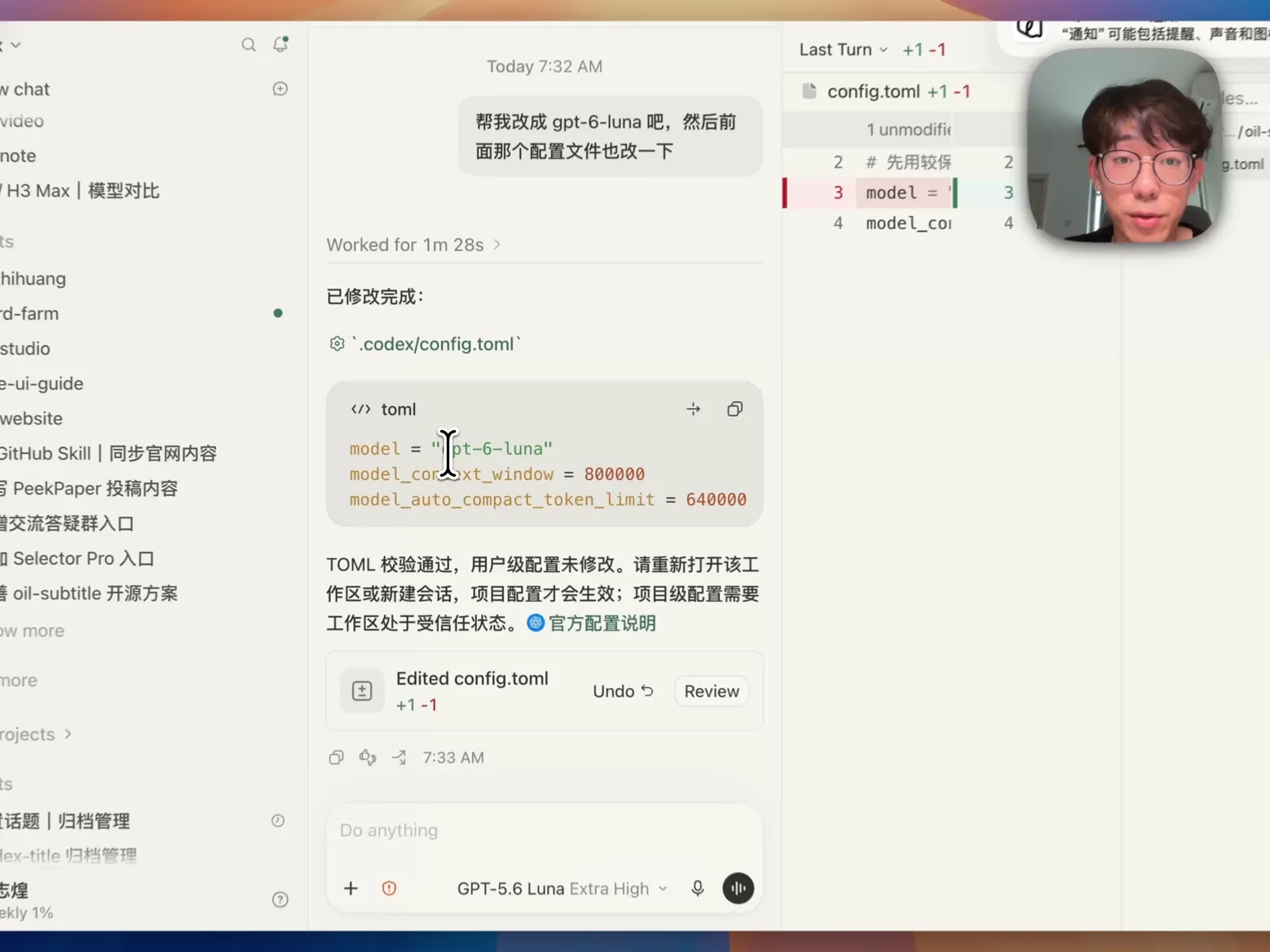Viewport: 1270px width, 952px height.
Task: Open notifications bell in sidebar header
Action: 280,44
